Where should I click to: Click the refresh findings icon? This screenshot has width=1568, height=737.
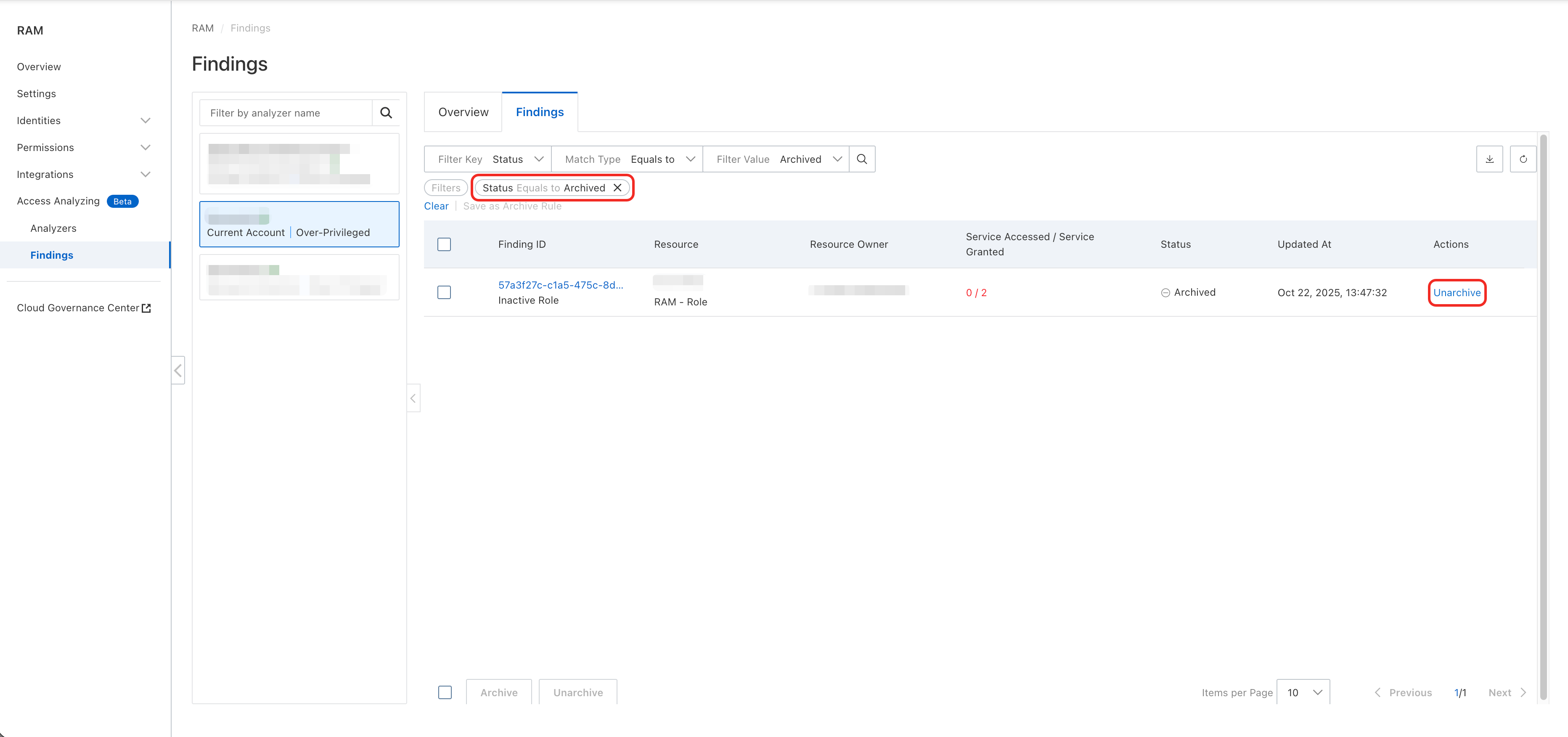tap(1523, 159)
